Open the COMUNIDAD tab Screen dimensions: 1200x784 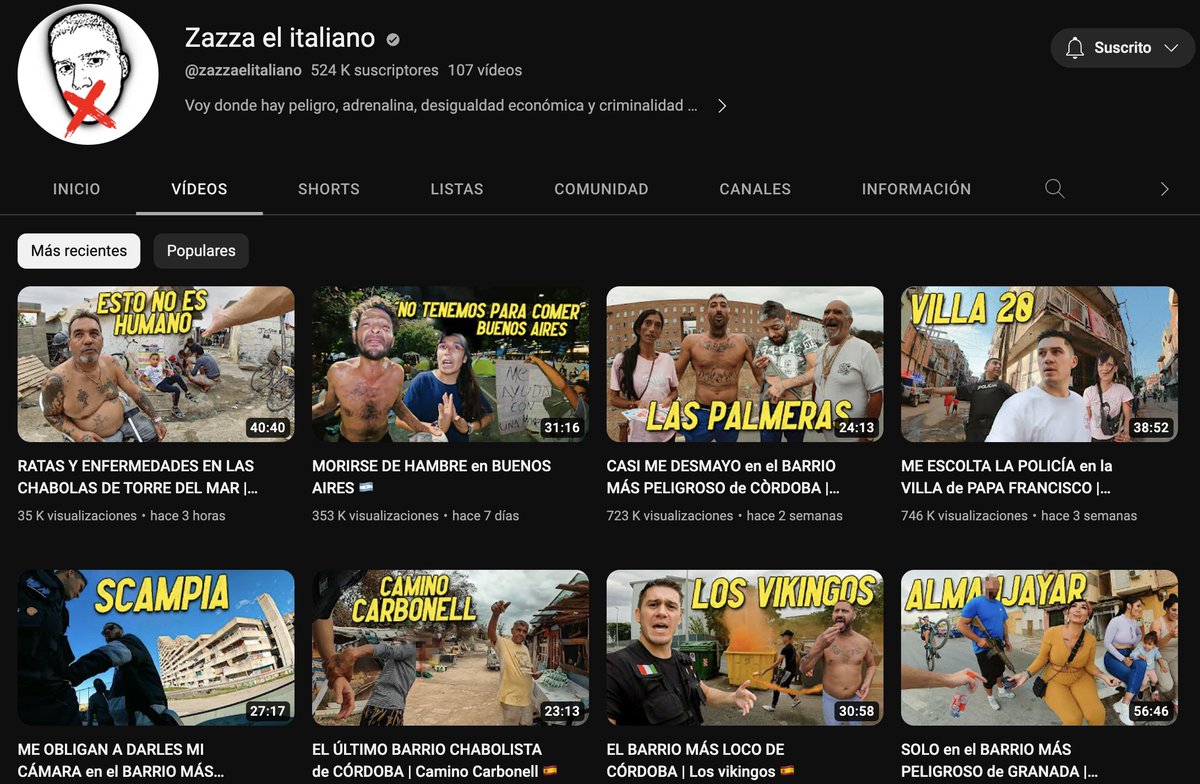[x=601, y=189]
